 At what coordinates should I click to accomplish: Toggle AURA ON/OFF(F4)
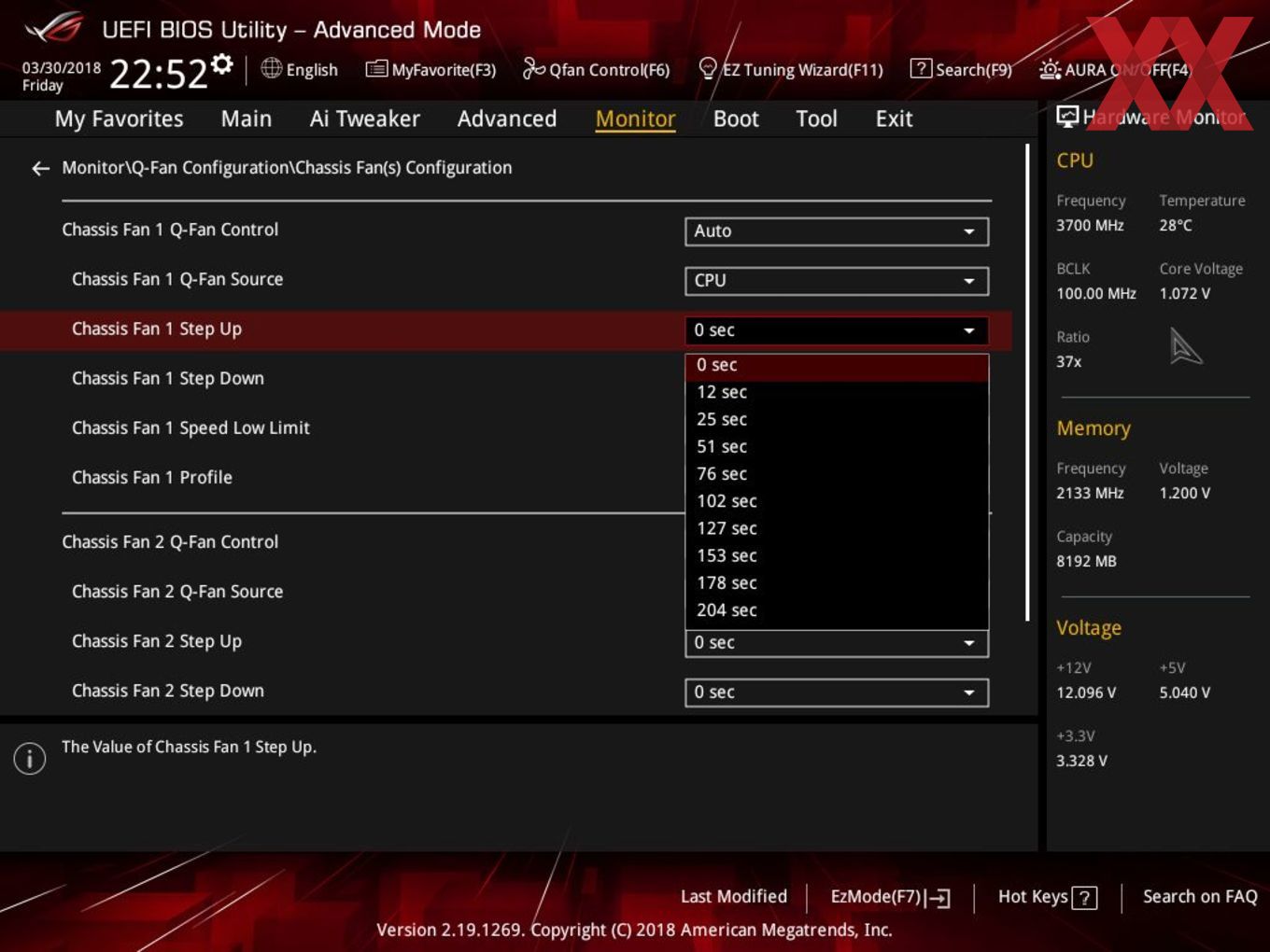[1115, 69]
